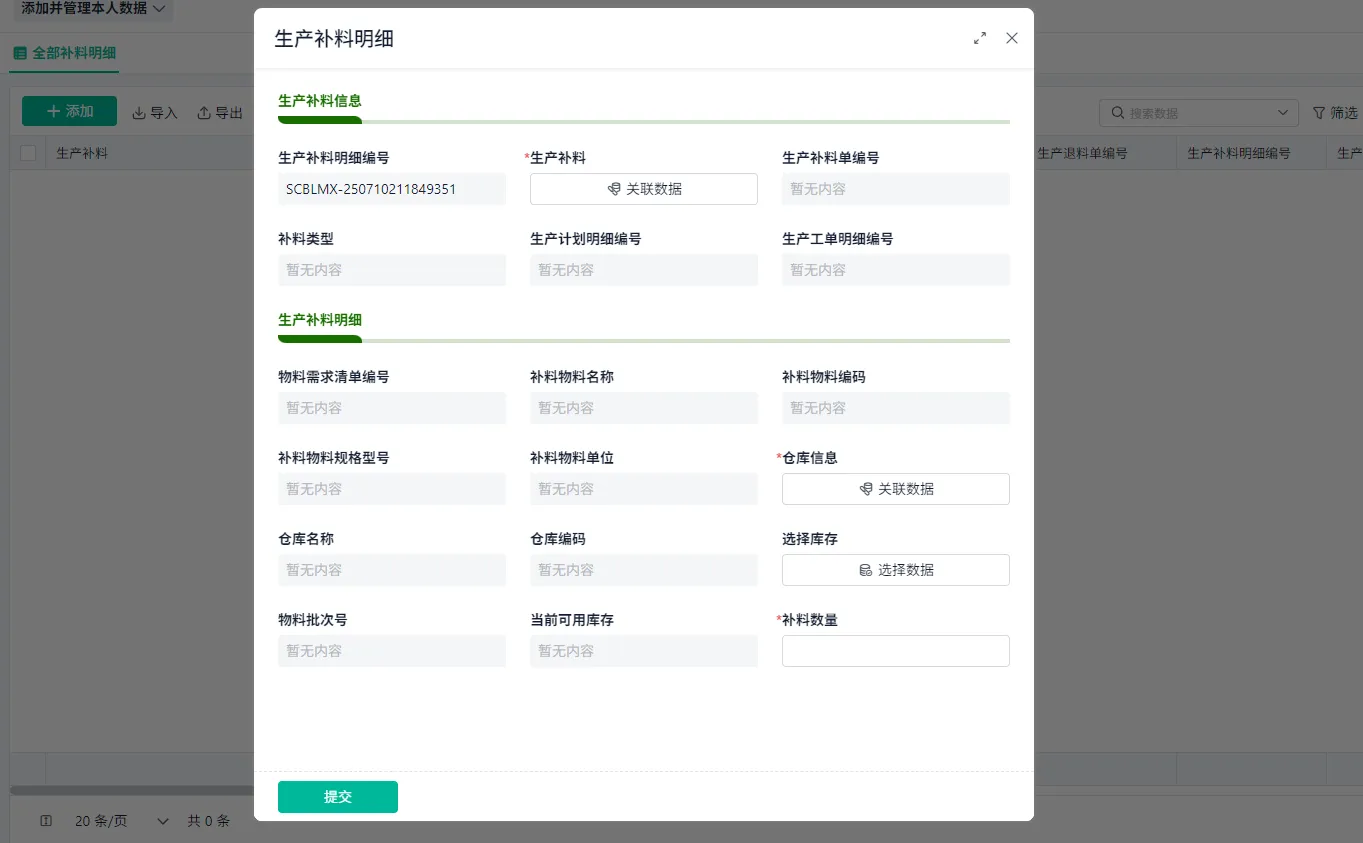Toggle the select-all checkbox in table header
Screen dimensions: 1363x843
point(28,153)
